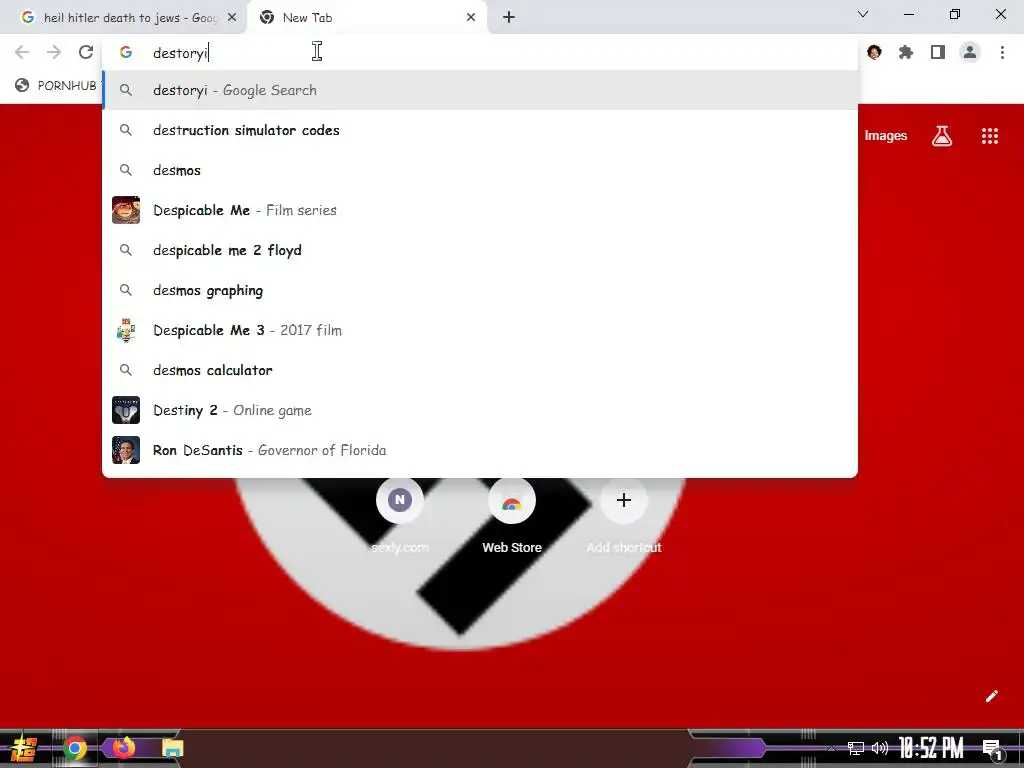Click the Customize Chrome pencil icon
Viewport: 1024px width, 768px height.
[x=991, y=696]
